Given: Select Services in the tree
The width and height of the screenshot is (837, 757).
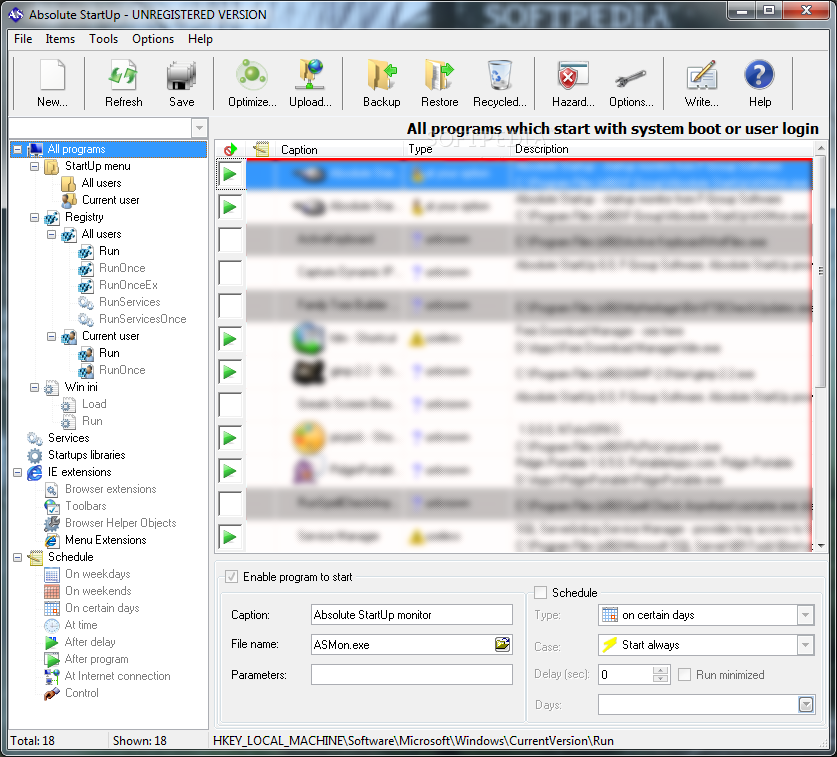Looking at the screenshot, I should tap(68, 438).
